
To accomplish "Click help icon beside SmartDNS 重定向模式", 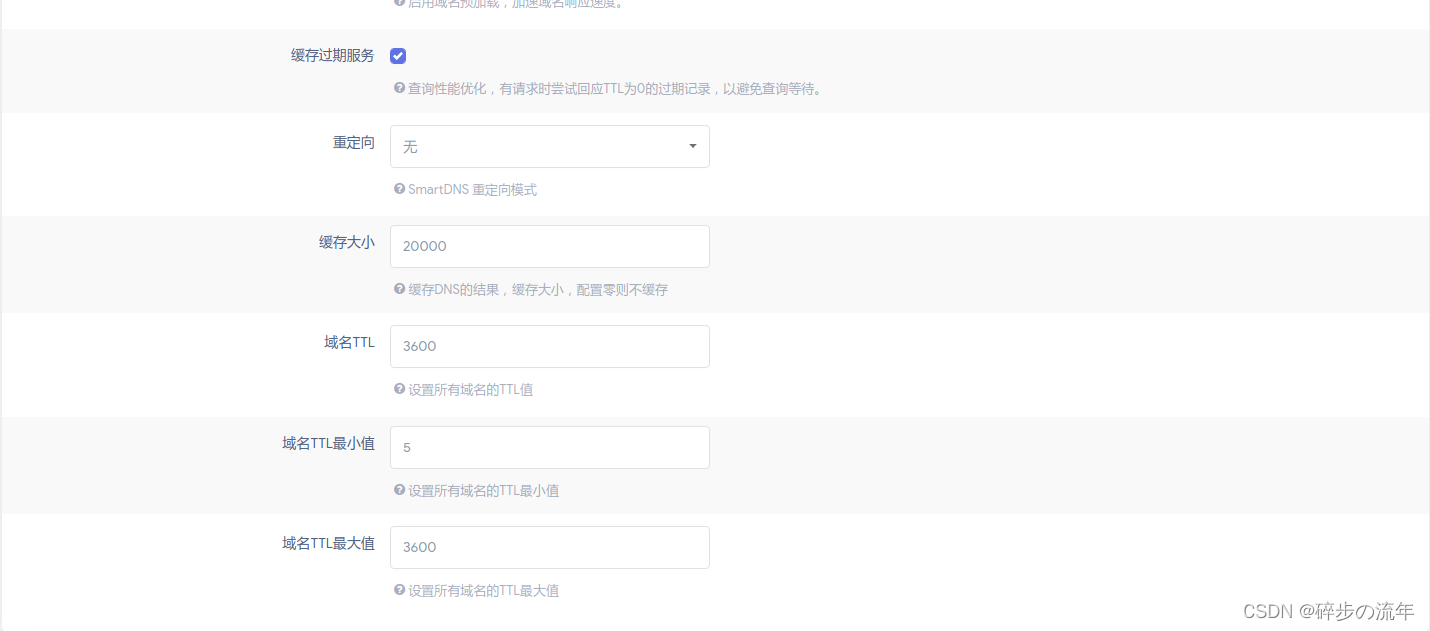I will [400, 188].
